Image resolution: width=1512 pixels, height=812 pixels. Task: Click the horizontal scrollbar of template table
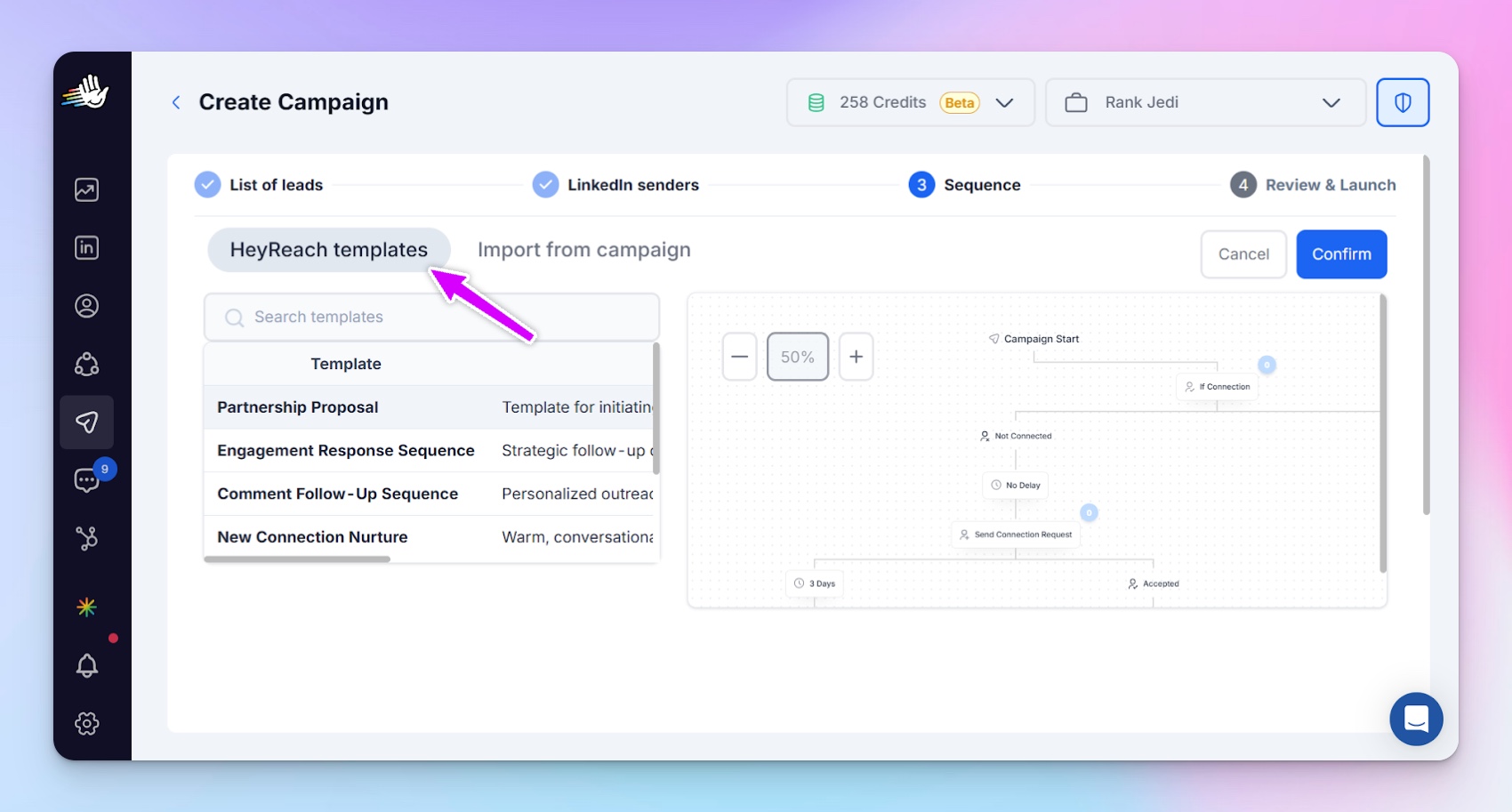297,559
